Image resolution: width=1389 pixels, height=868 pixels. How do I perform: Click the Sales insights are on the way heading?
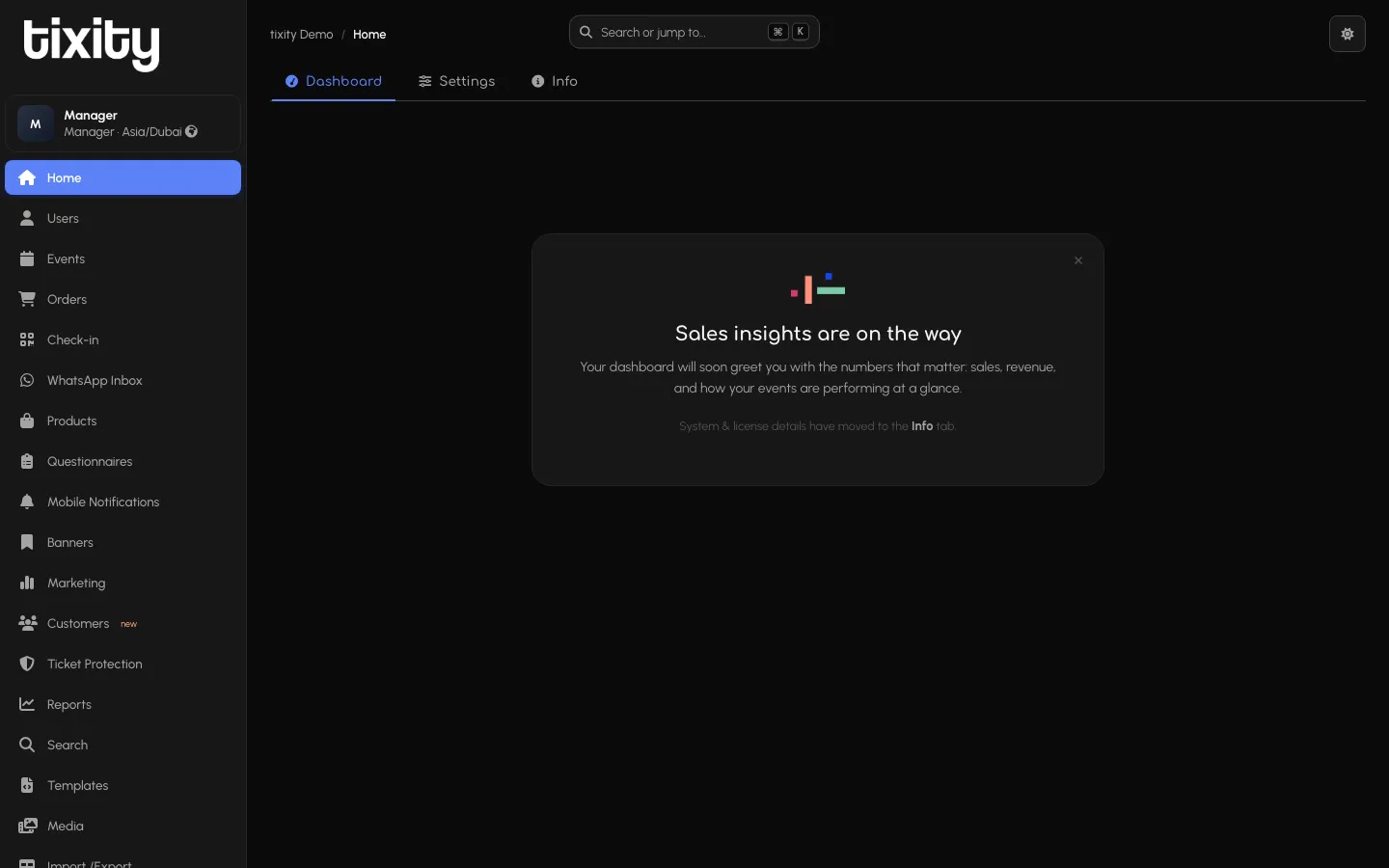[x=818, y=334]
